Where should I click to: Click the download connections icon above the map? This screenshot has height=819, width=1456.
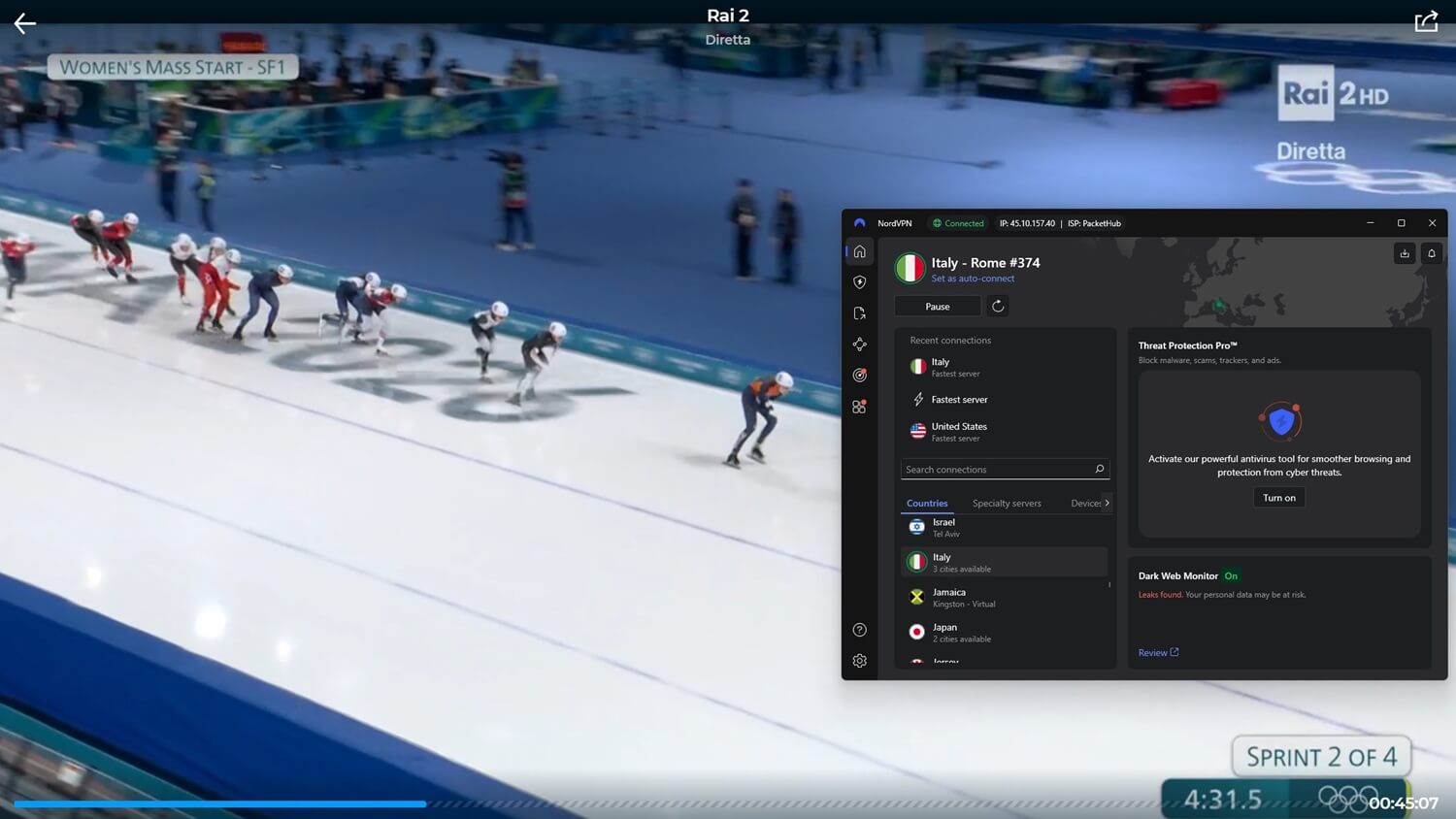1404,253
